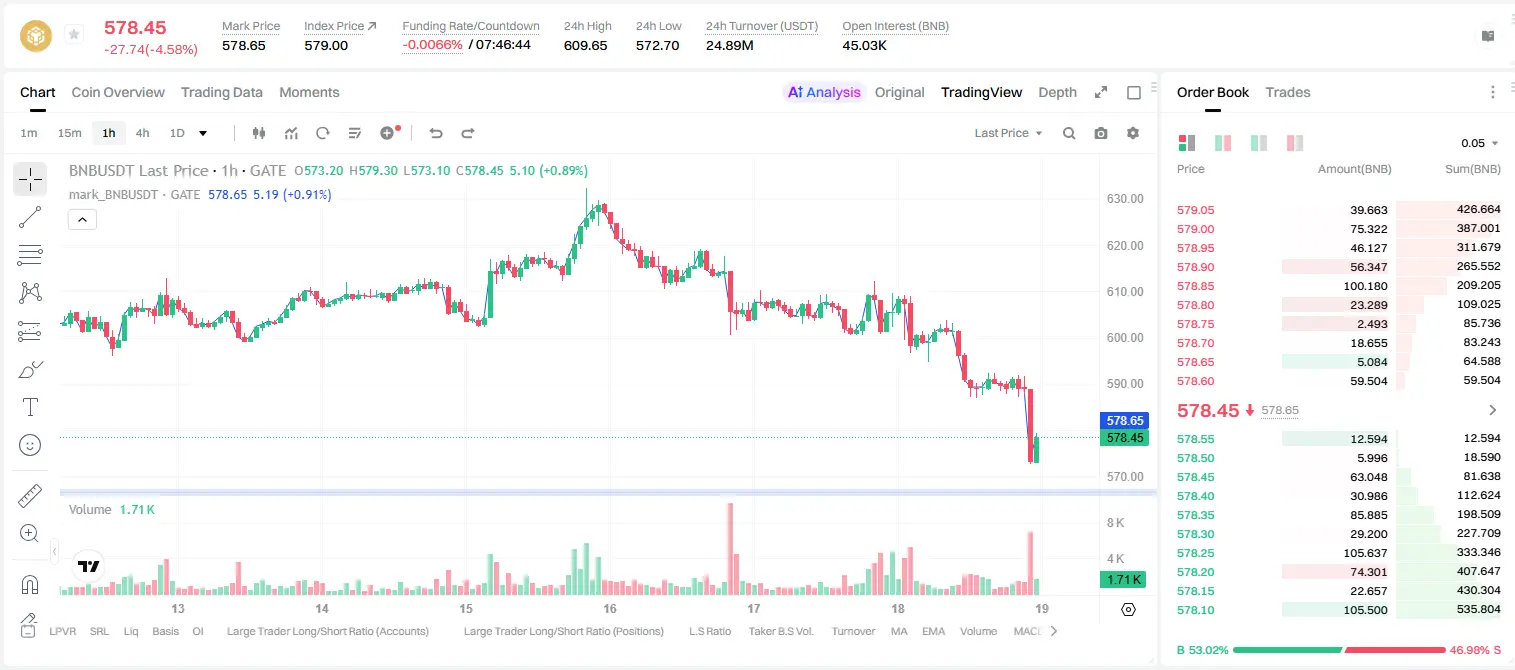Viewport: 1515px width, 670px height.
Task: Switch to the Trades tab
Action: pos(1287,92)
